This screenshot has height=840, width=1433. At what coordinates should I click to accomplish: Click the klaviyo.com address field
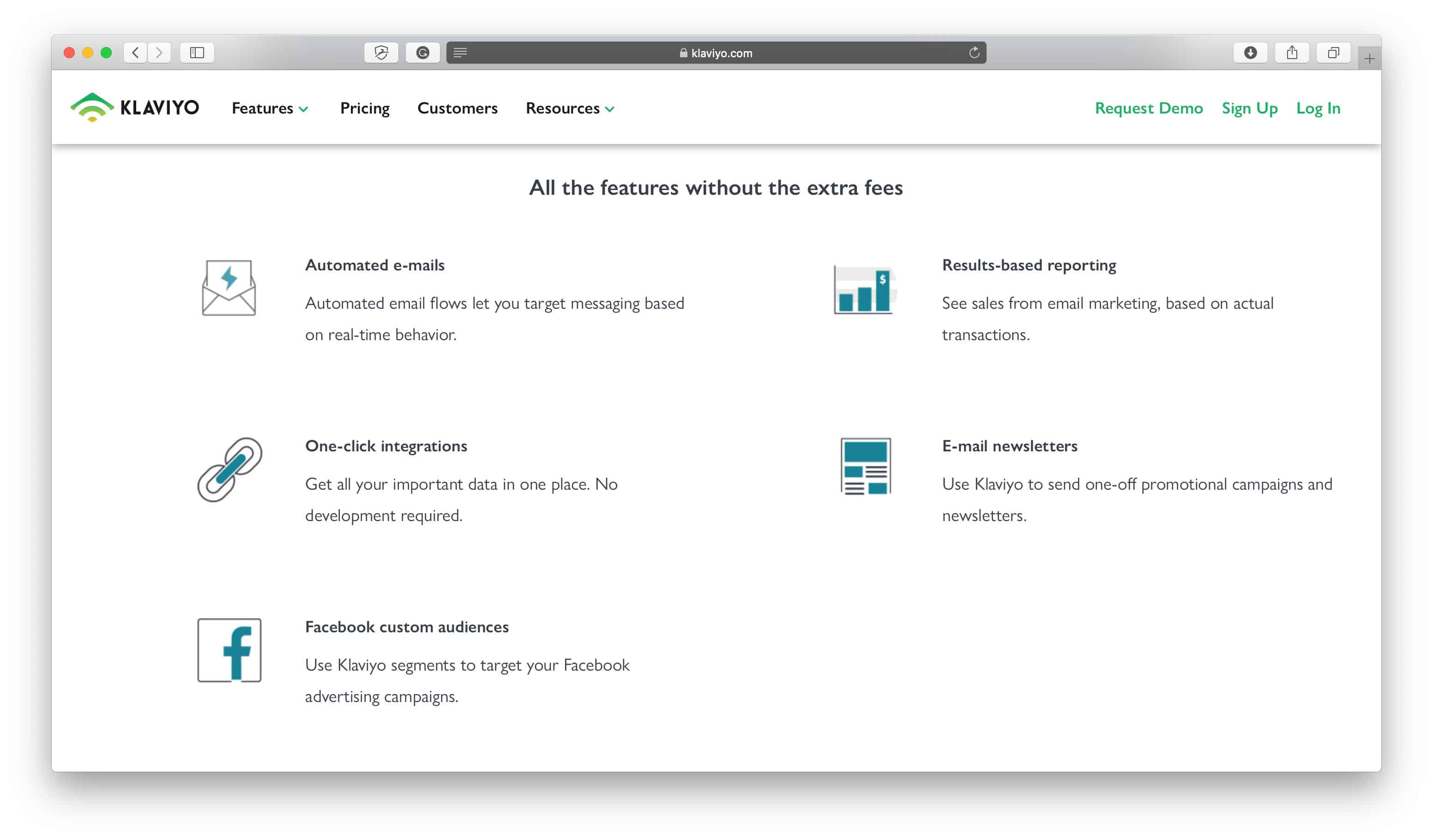click(716, 53)
